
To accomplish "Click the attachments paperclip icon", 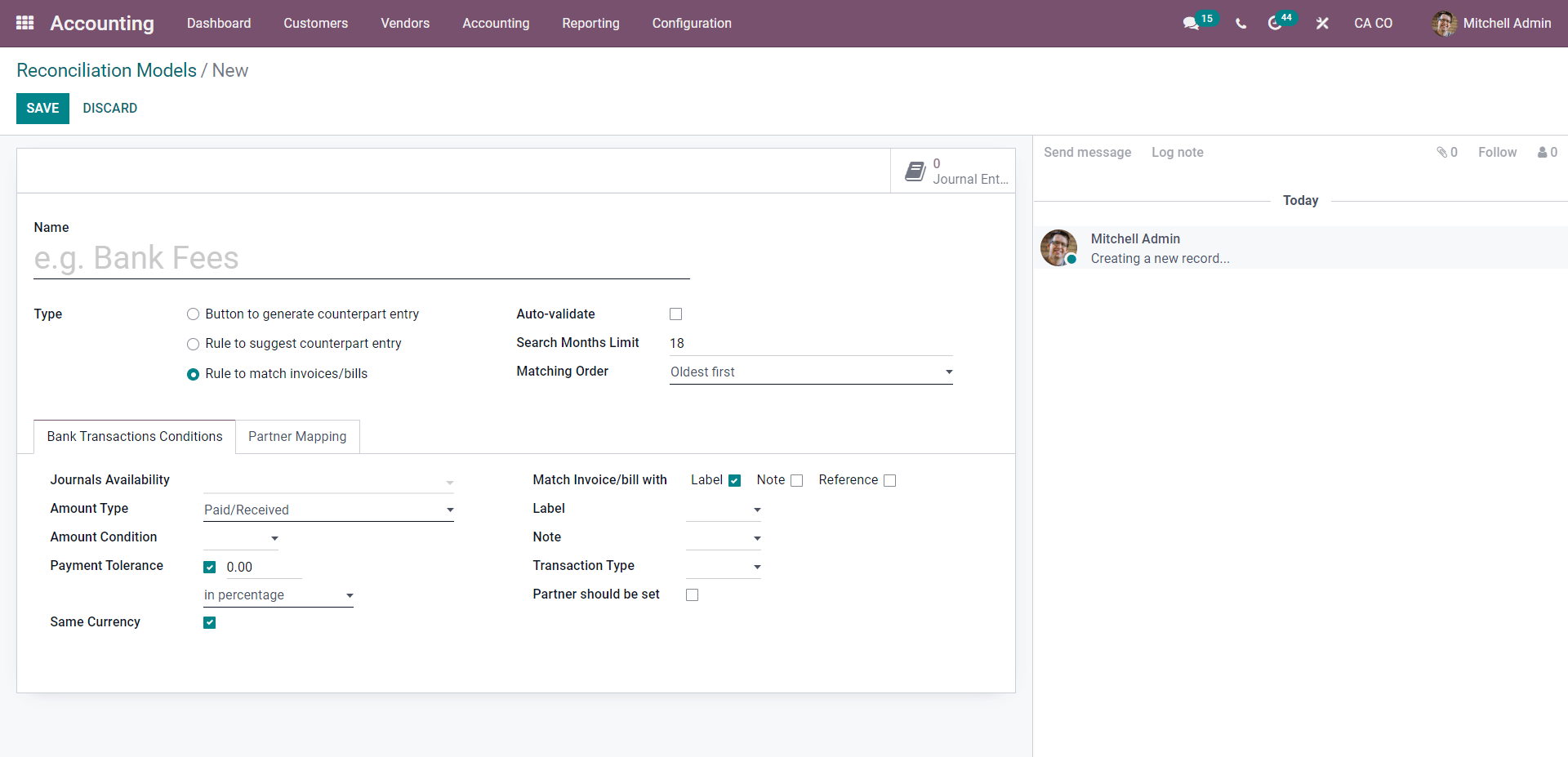I will [1441, 152].
